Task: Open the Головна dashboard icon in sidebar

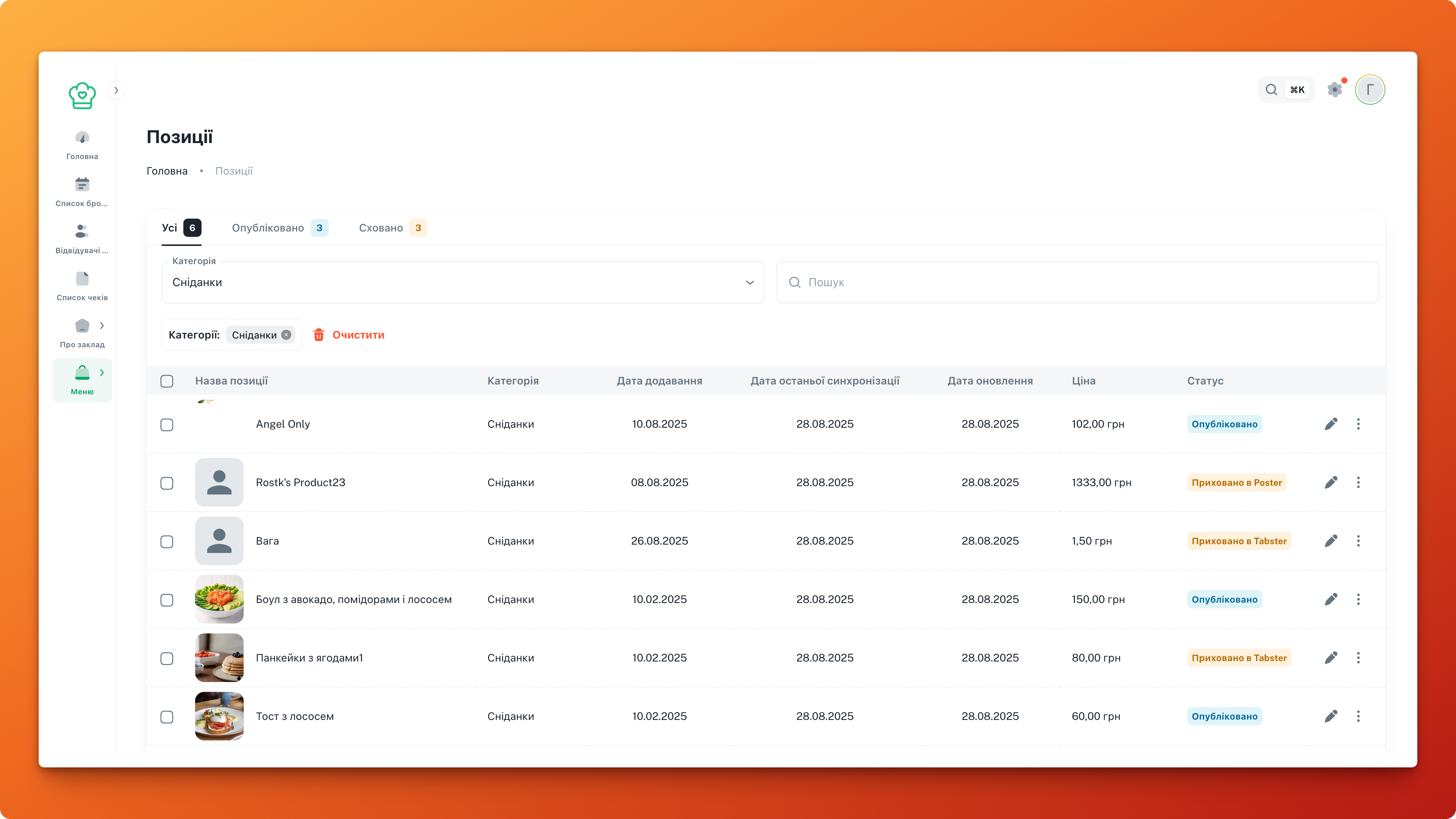Action: [x=82, y=137]
